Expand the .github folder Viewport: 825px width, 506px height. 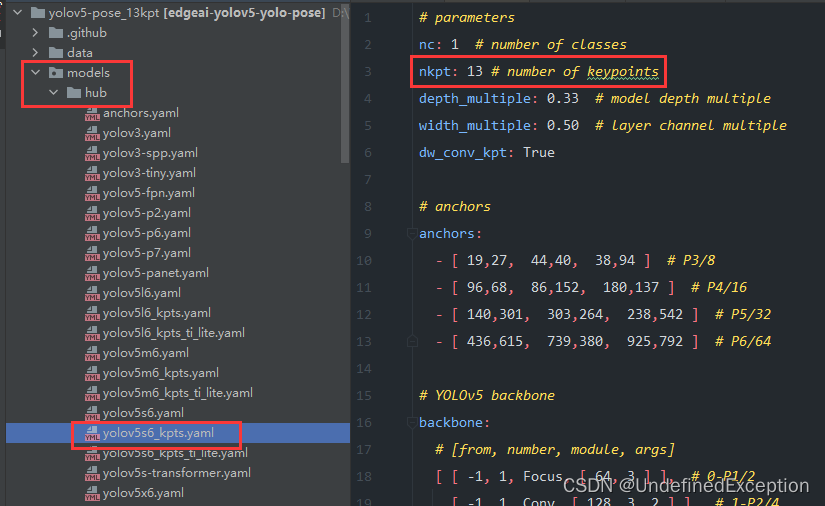click(x=35, y=33)
